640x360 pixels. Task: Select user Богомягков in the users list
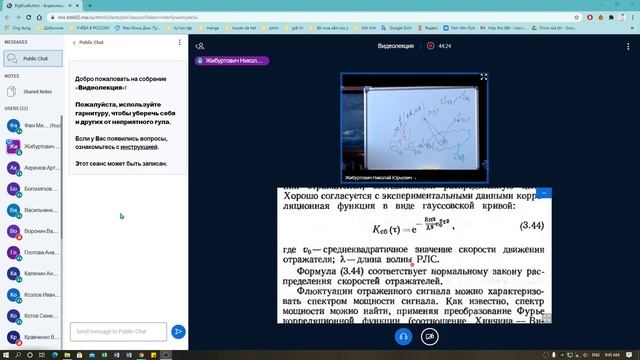coord(33,189)
